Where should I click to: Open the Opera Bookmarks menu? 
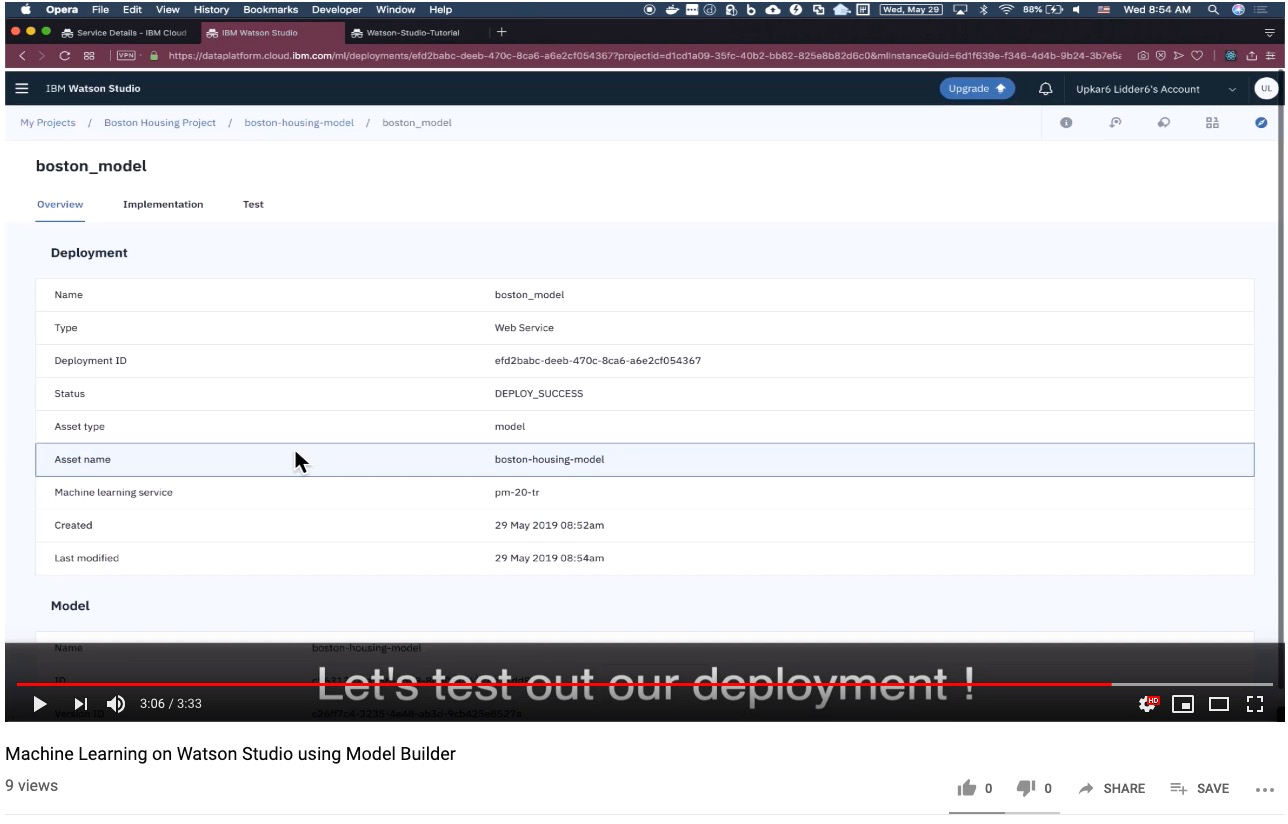coord(270,9)
